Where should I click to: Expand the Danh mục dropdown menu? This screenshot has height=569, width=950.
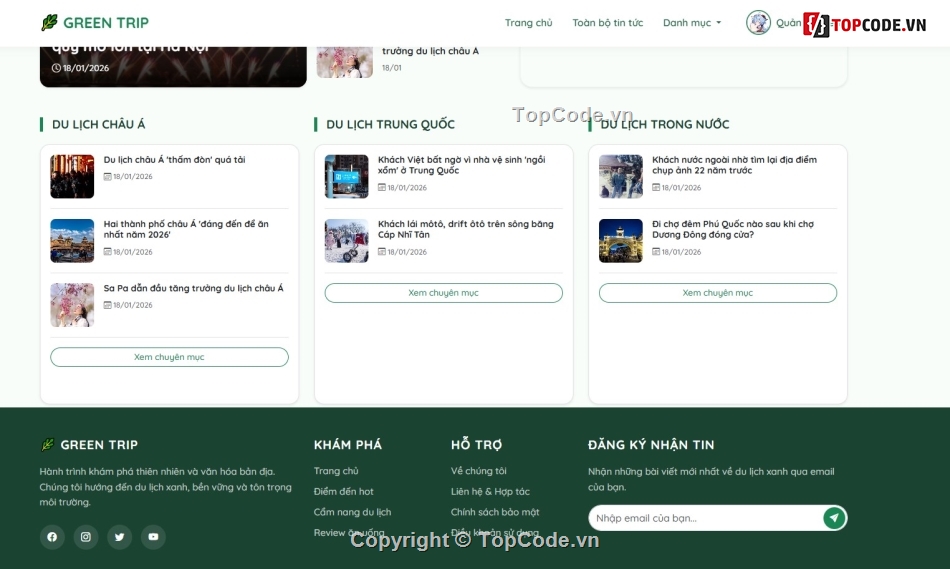[x=692, y=23]
